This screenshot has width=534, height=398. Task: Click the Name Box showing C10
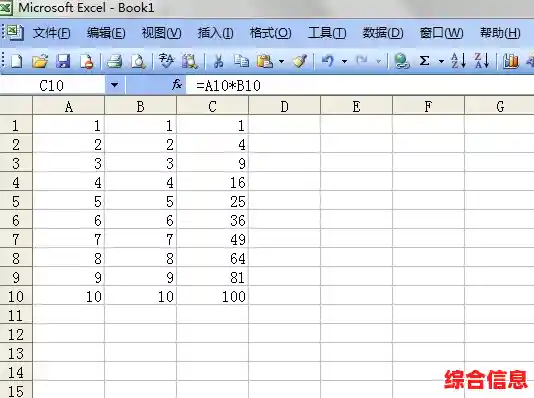click(53, 85)
